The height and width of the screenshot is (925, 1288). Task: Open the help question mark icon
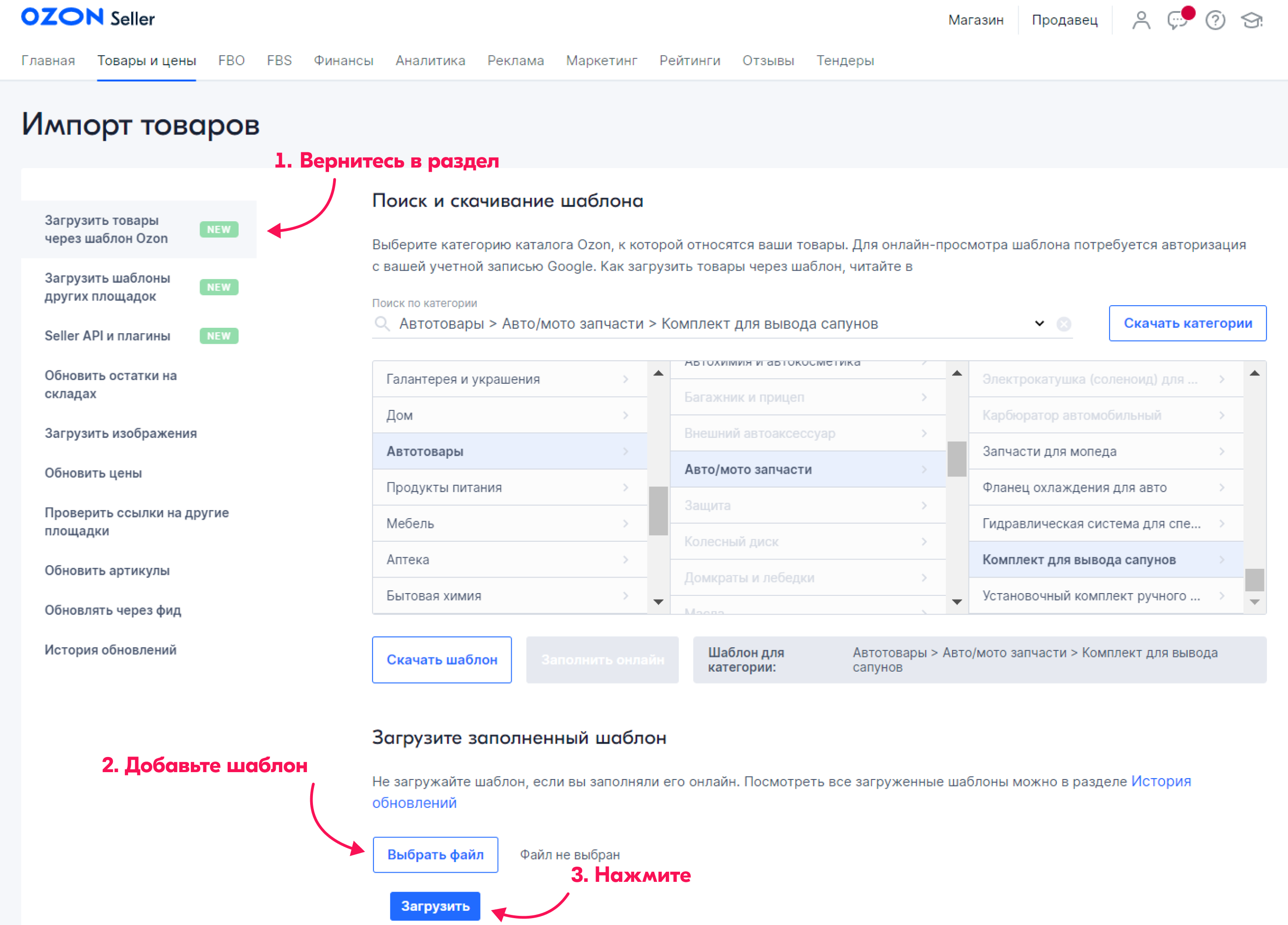click(1215, 21)
